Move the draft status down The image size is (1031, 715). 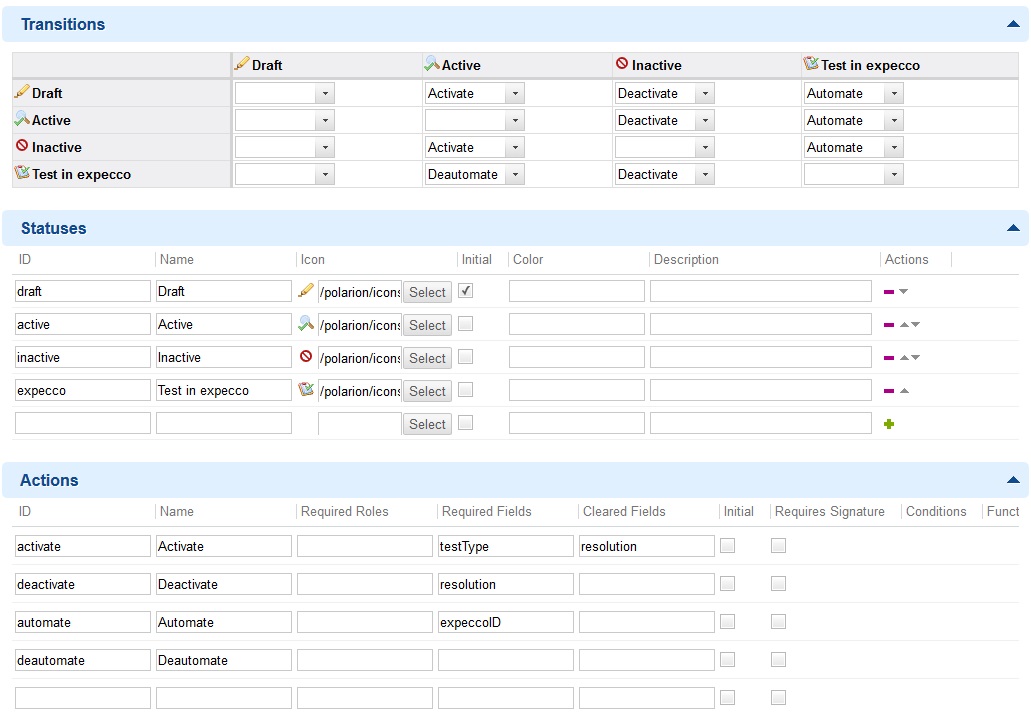(x=904, y=292)
